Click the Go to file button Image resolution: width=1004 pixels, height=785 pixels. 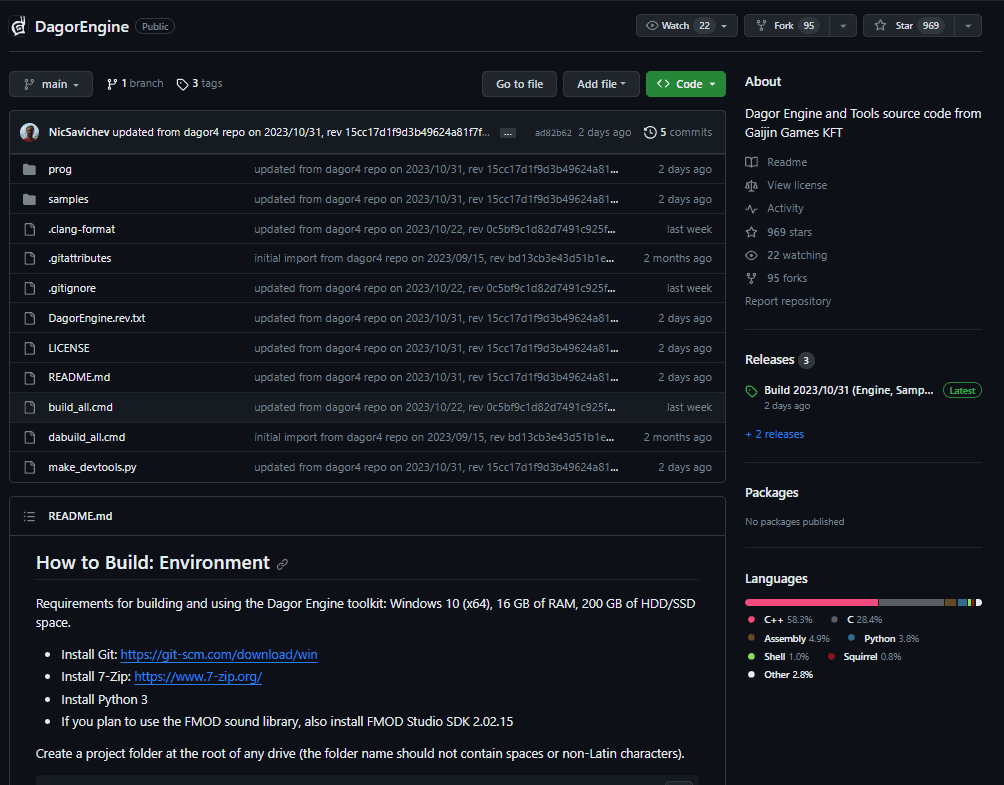point(519,84)
